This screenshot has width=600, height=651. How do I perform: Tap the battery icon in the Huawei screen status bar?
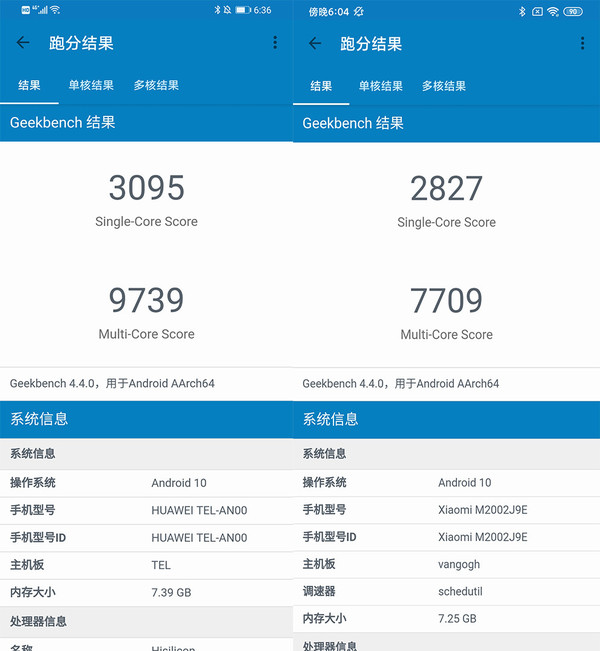[243, 10]
